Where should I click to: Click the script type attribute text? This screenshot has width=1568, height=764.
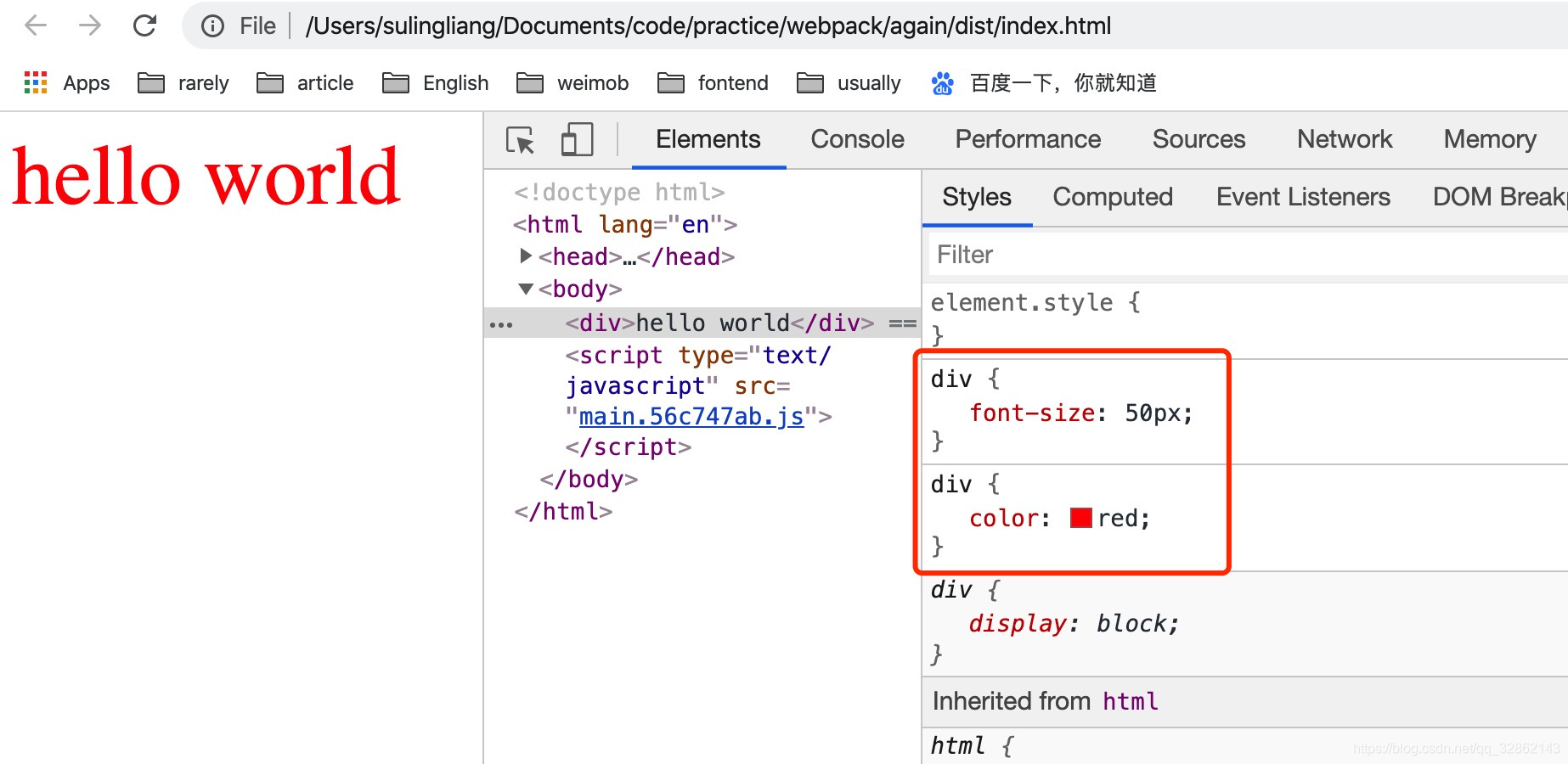tap(698, 356)
